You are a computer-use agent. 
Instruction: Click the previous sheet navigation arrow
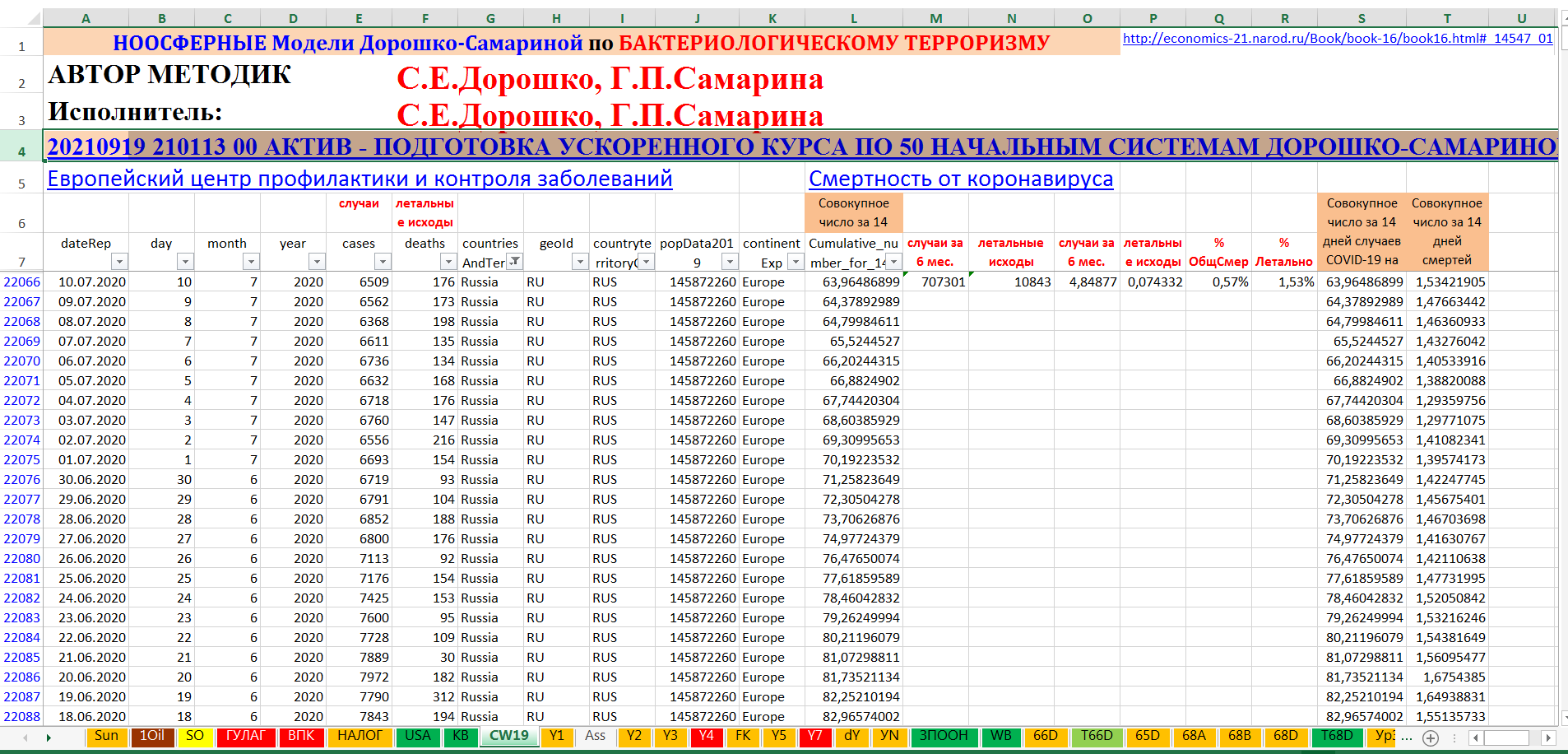coord(26,738)
